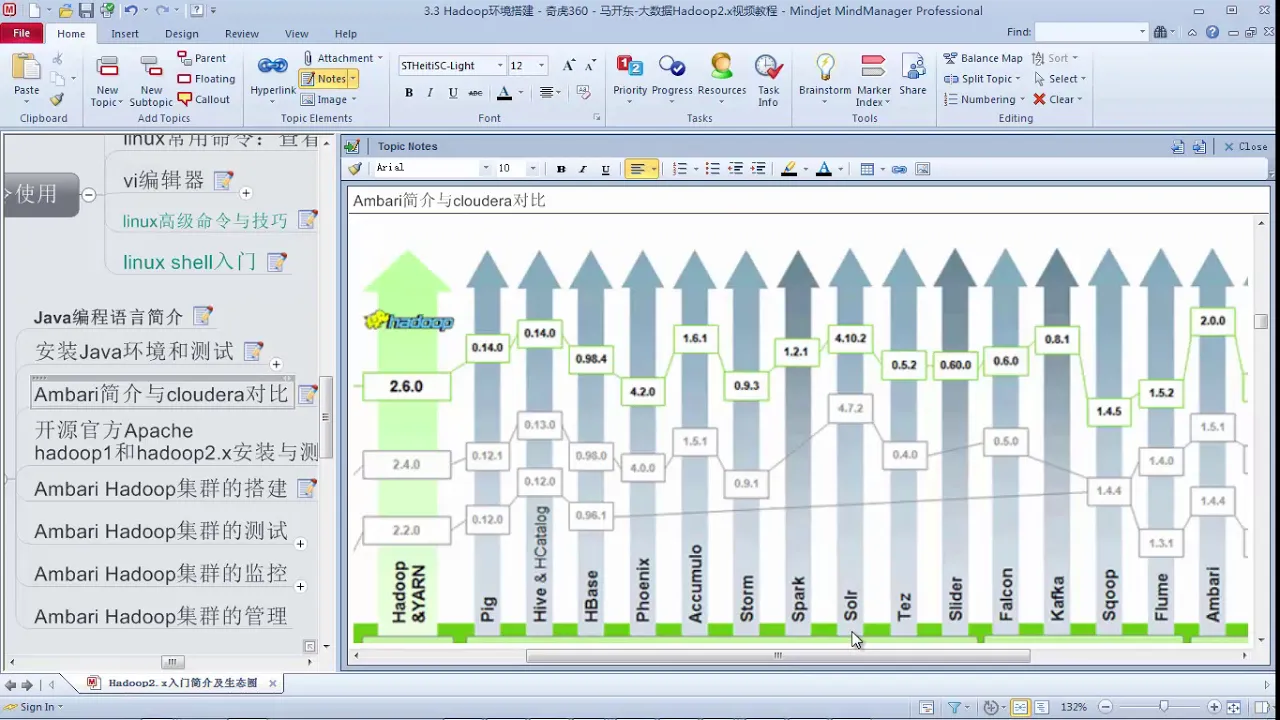Open the STHeitiSC-Light font dropdown
The height and width of the screenshot is (720, 1280).
[500, 66]
